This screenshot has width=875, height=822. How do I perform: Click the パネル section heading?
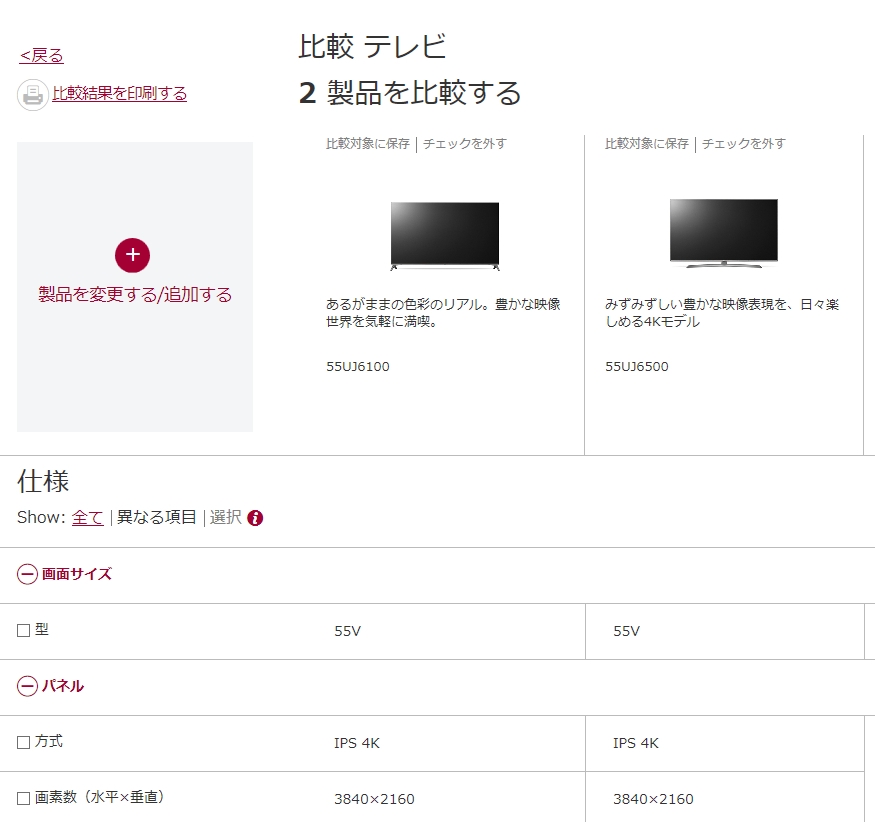pos(63,685)
